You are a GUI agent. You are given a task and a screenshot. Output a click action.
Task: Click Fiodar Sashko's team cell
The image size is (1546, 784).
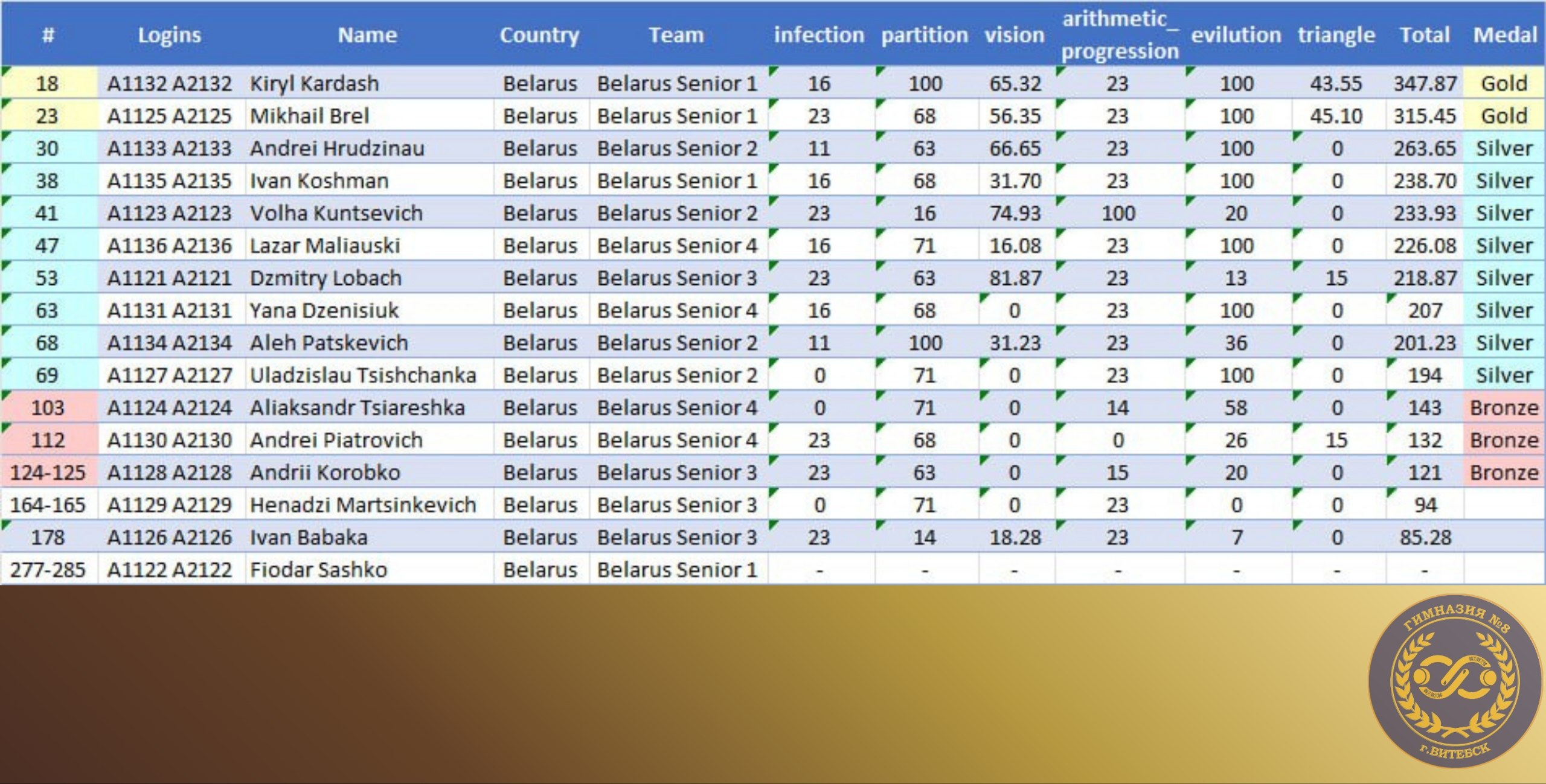coord(677,570)
